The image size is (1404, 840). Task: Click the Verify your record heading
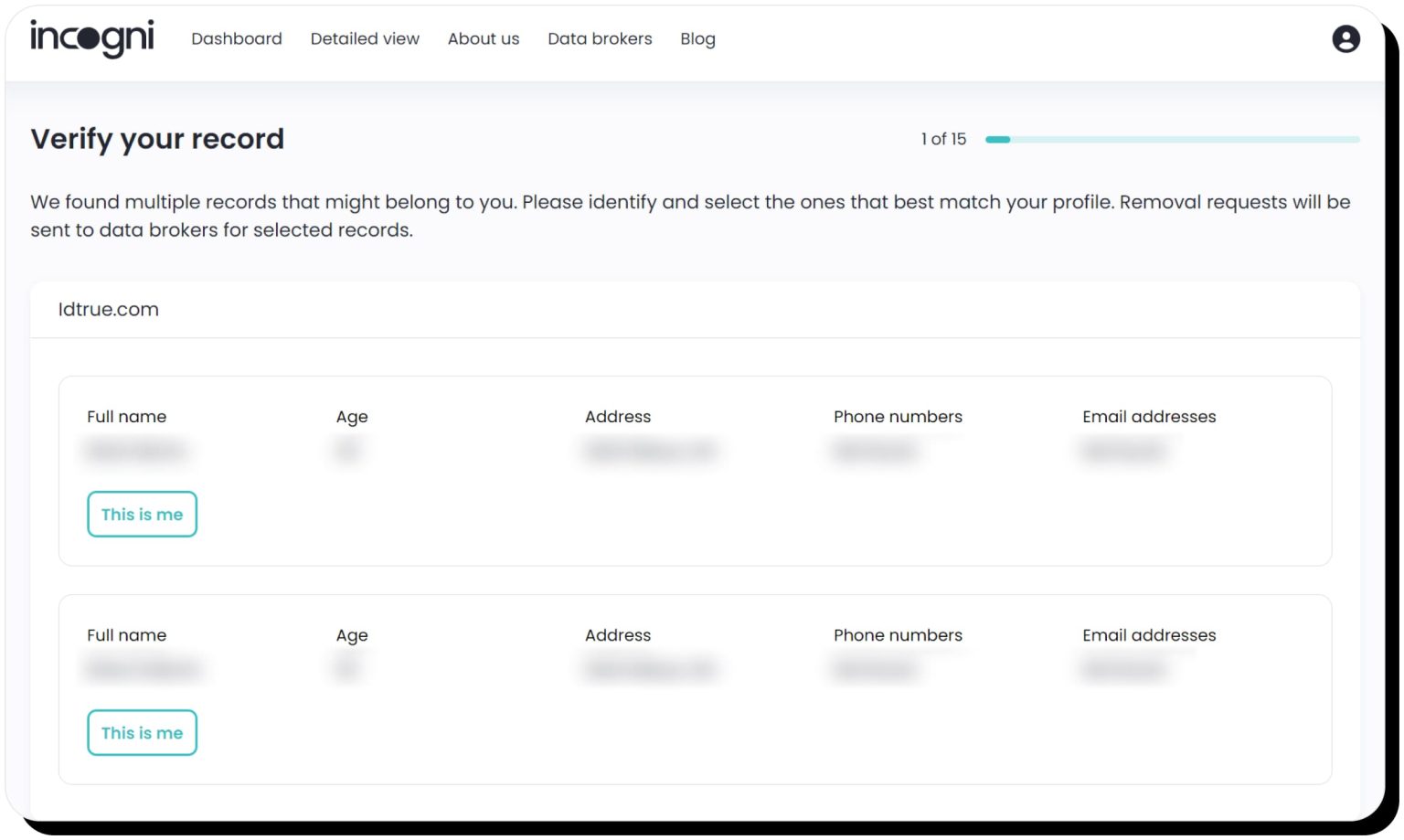pyautogui.click(x=157, y=139)
